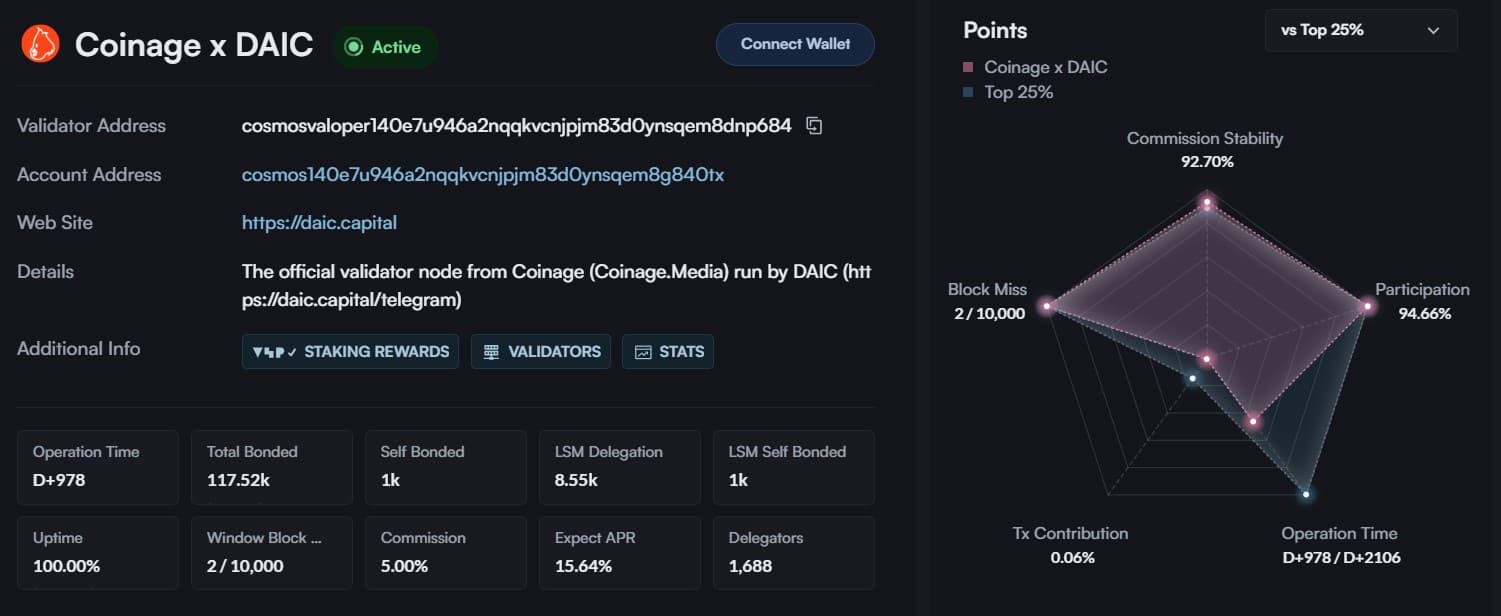Viewport: 1501px width, 616px height.
Task: Click the Top 25% legend swatch
Action: pos(968,93)
